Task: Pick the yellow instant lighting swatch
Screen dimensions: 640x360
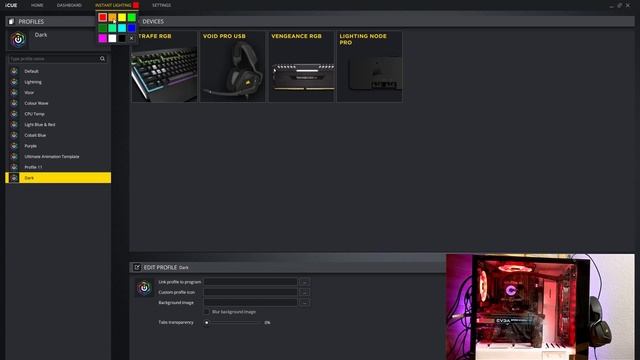Action: (x=122, y=17)
